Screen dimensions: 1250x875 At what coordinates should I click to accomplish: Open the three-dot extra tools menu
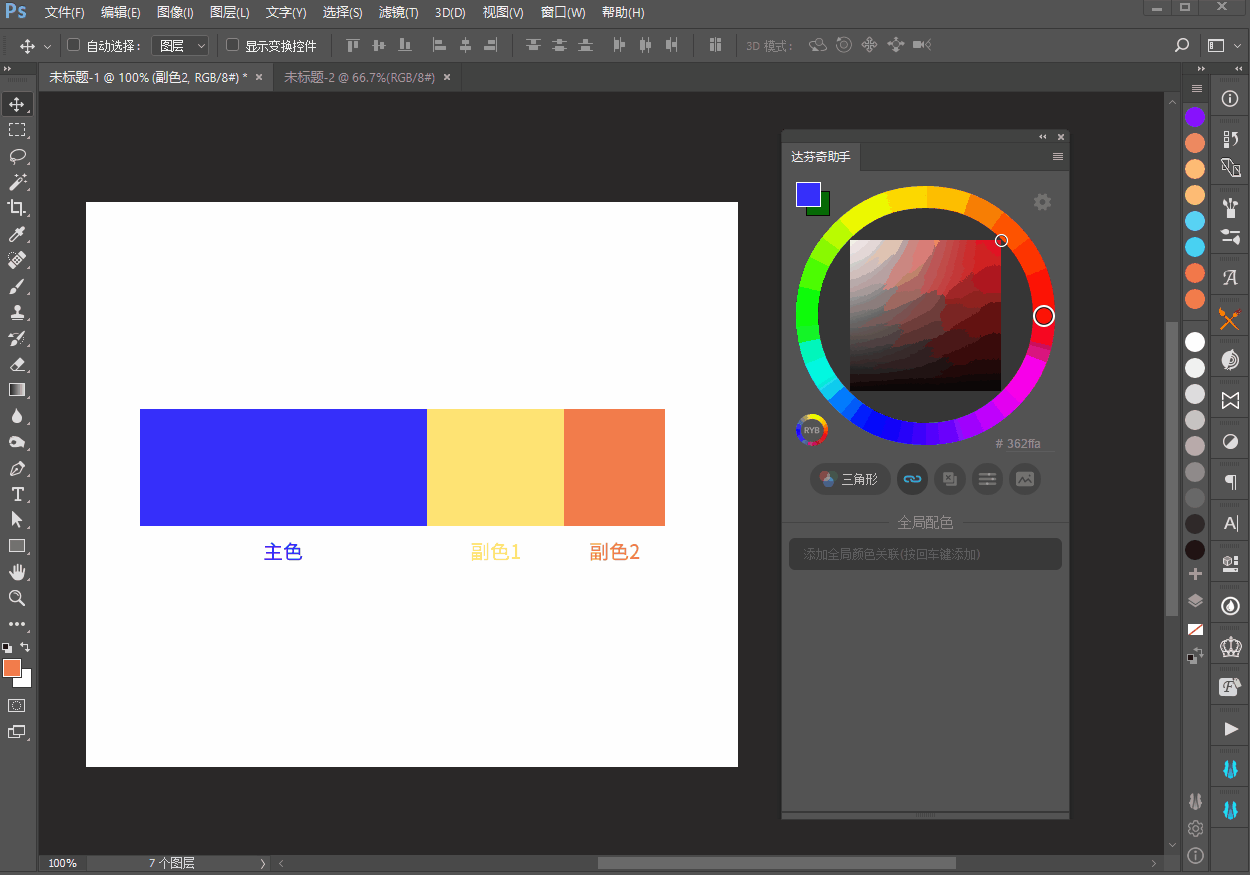[17, 624]
